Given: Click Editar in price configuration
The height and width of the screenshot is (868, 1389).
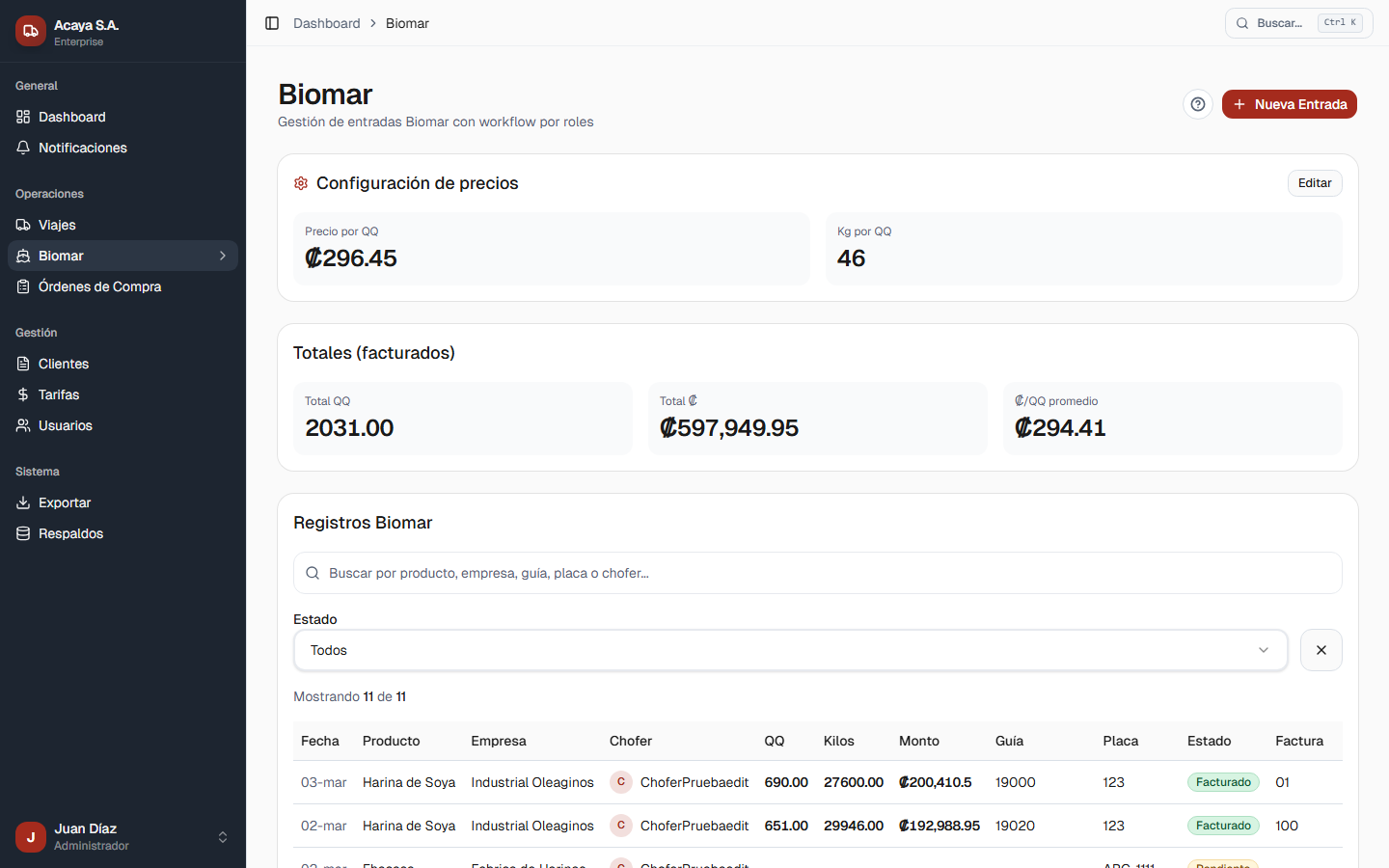Looking at the screenshot, I should point(1314,183).
